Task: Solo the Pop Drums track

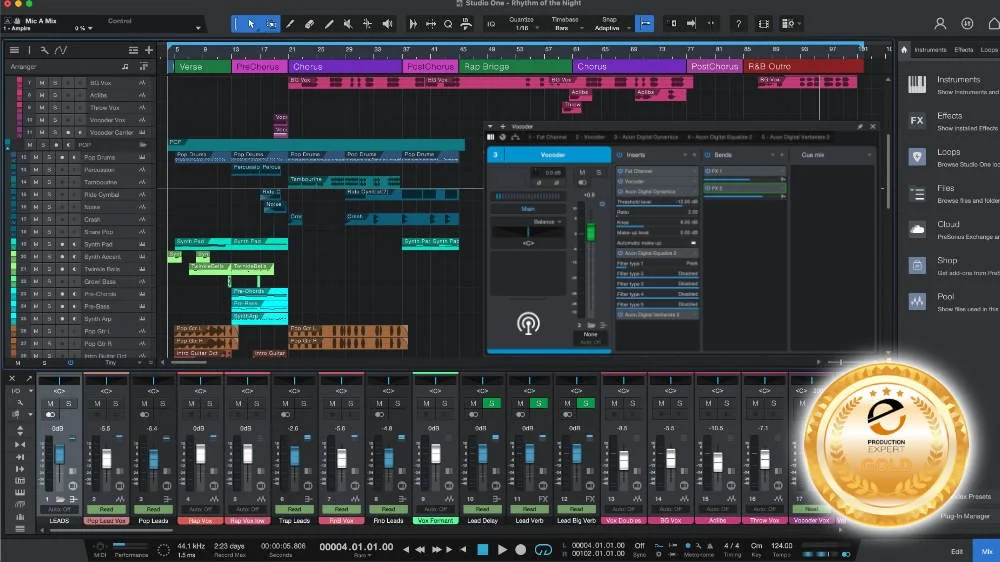Action: [49, 157]
